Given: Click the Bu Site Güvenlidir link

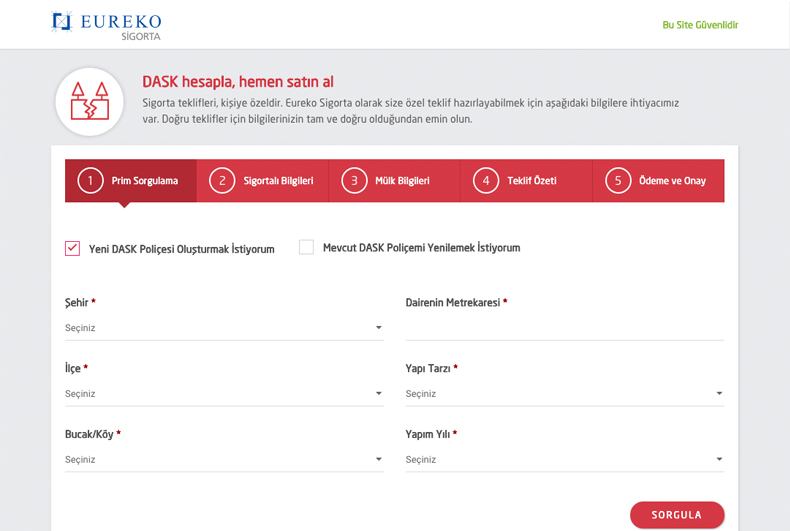Looking at the screenshot, I should [700, 25].
